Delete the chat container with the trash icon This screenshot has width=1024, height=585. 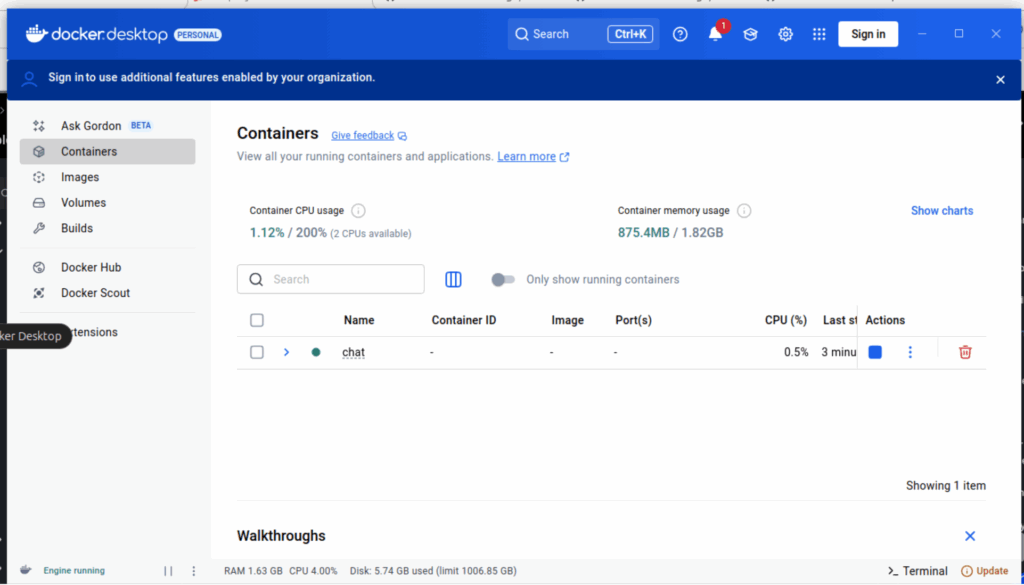pos(965,353)
